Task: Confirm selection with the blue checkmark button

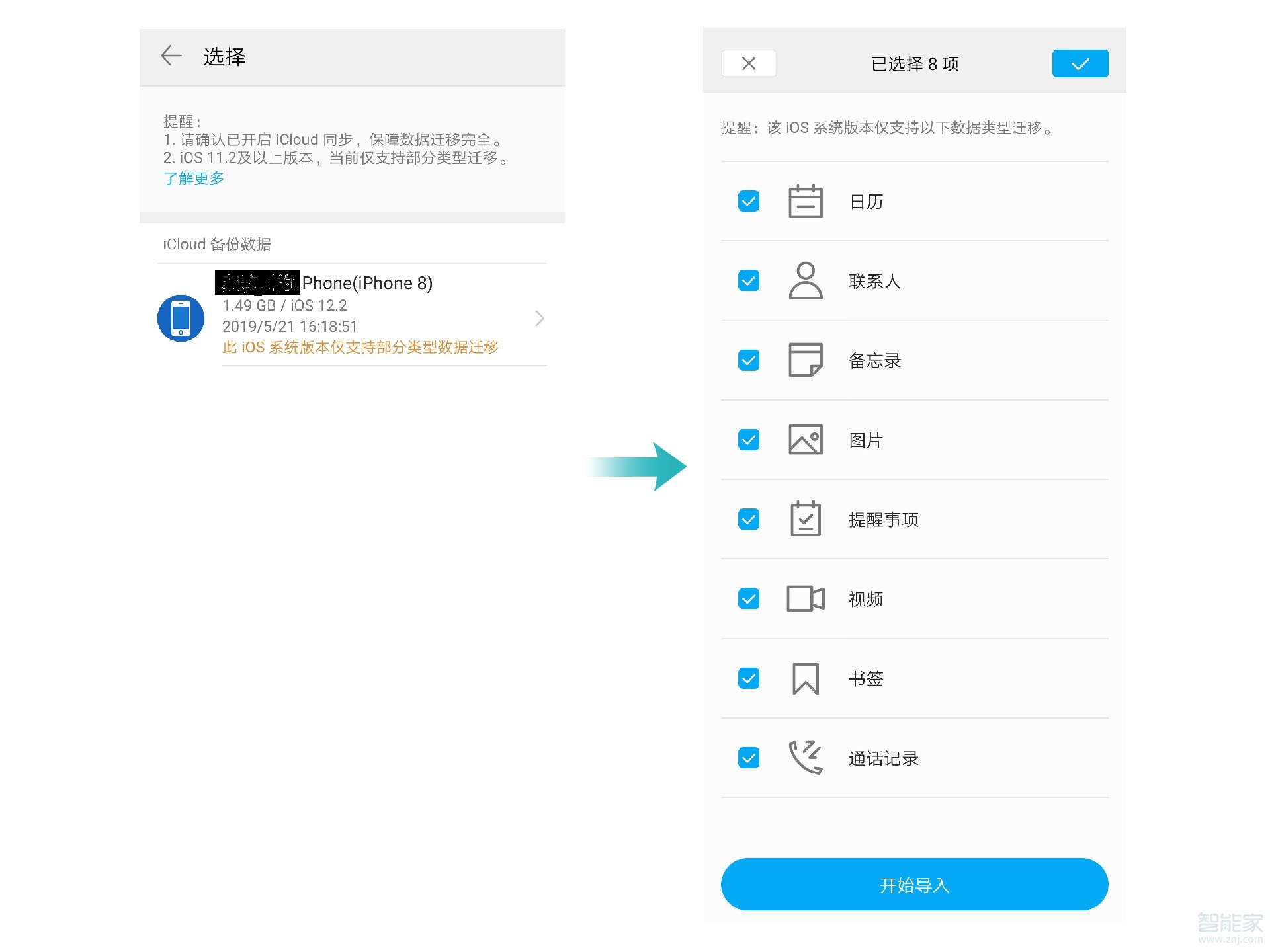Action: pyautogui.click(x=1080, y=63)
